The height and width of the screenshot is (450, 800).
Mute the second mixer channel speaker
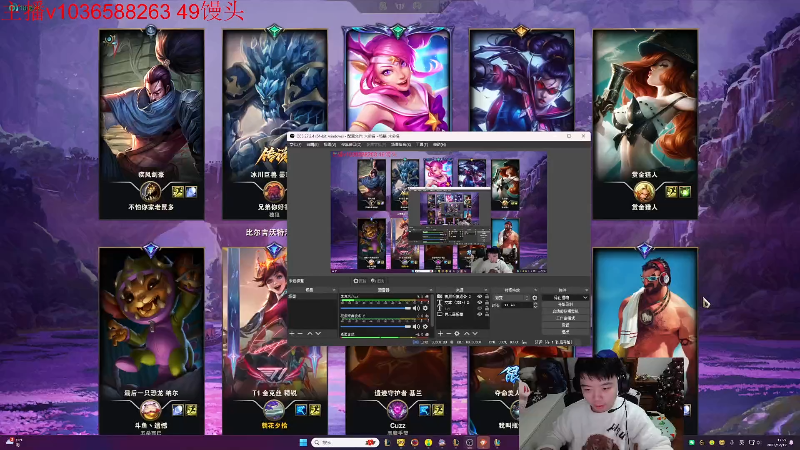(416, 327)
